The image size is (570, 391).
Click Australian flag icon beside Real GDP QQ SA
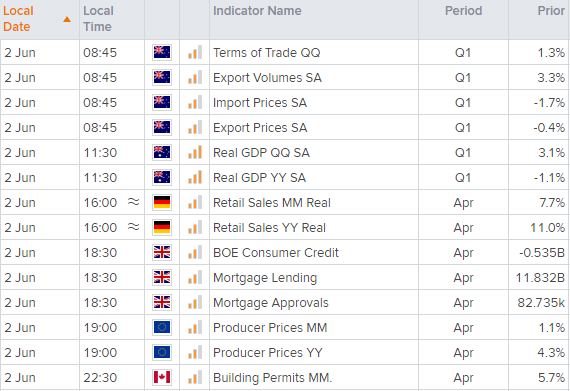pyautogui.click(x=162, y=152)
